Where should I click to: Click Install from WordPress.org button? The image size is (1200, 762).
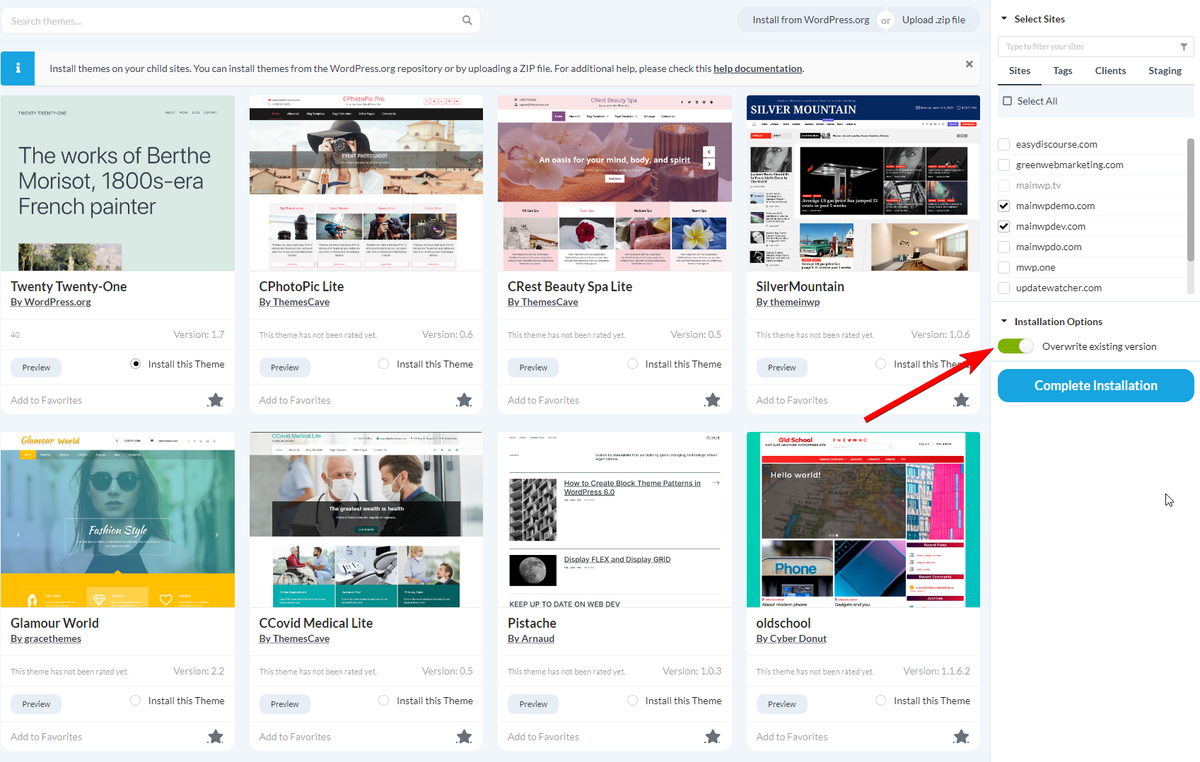(811, 20)
